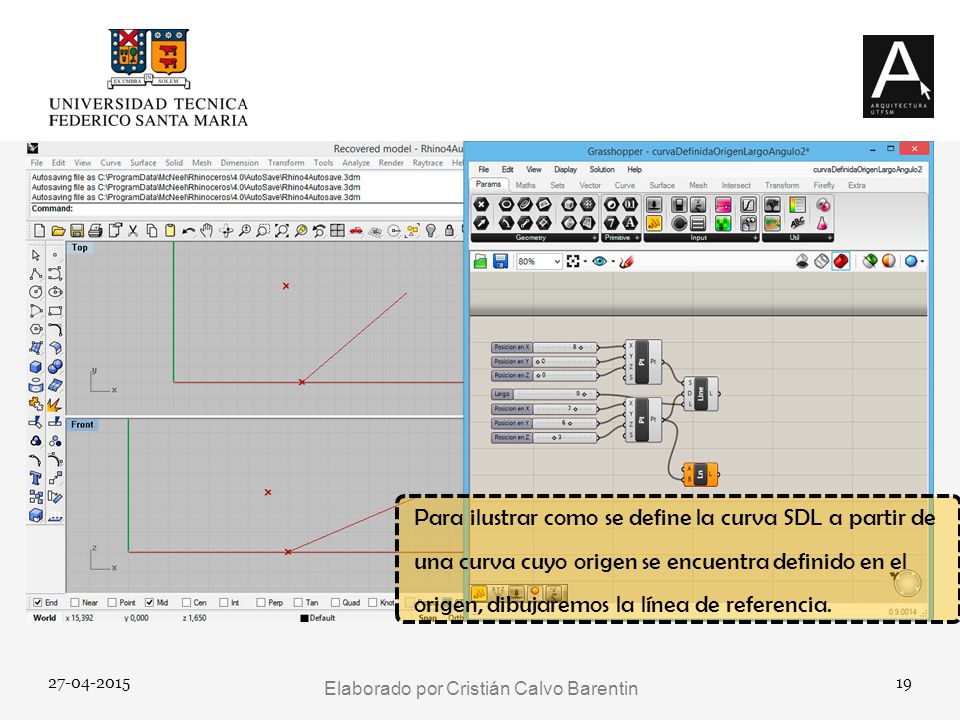Image resolution: width=960 pixels, height=720 pixels.
Task: Click the Largo number slider in Grasshopper canvas
Action: [544, 394]
